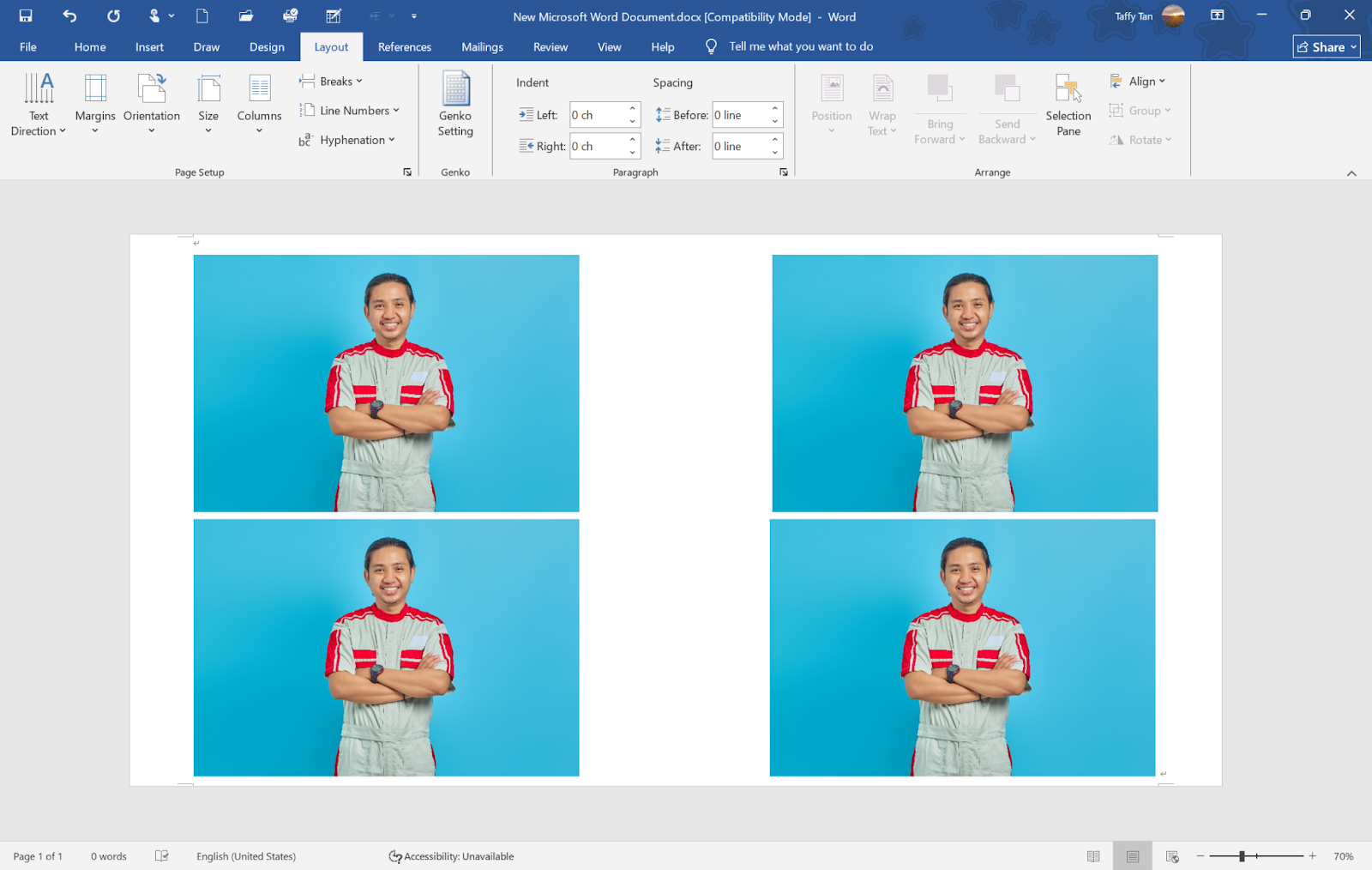Open Hyphenation dropdown

point(347,140)
